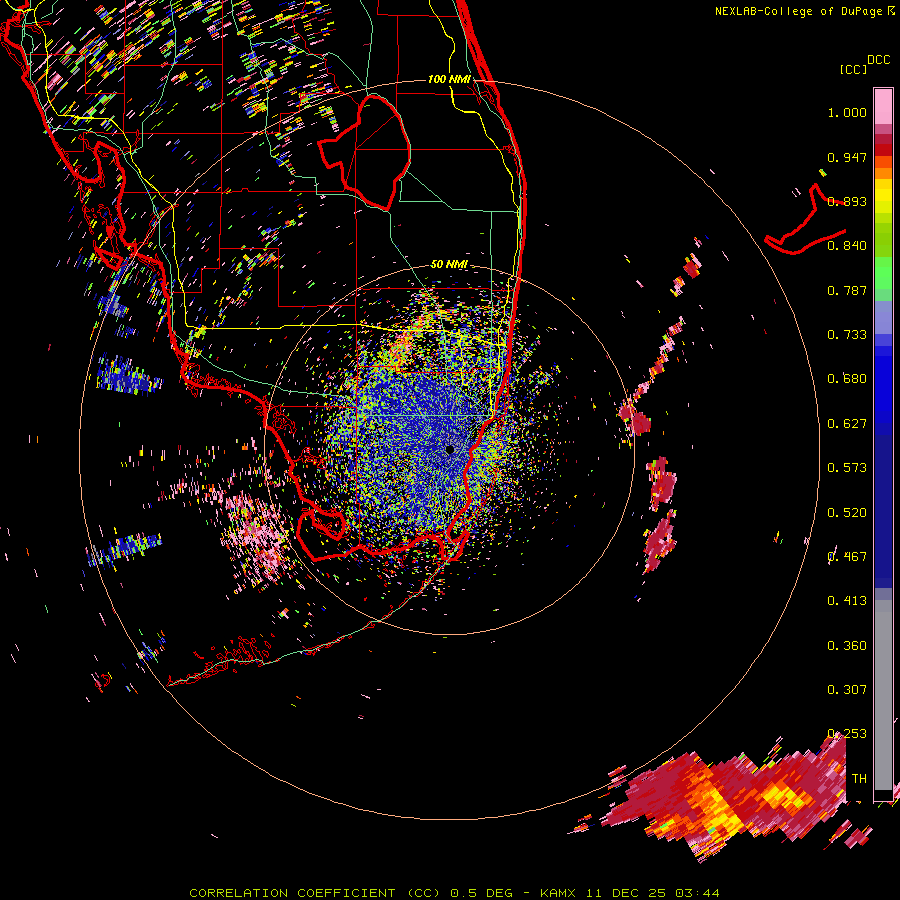This screenshot has width=900, height=900.
Task: Click the 0.947 scale value
Action: (847, 157)
